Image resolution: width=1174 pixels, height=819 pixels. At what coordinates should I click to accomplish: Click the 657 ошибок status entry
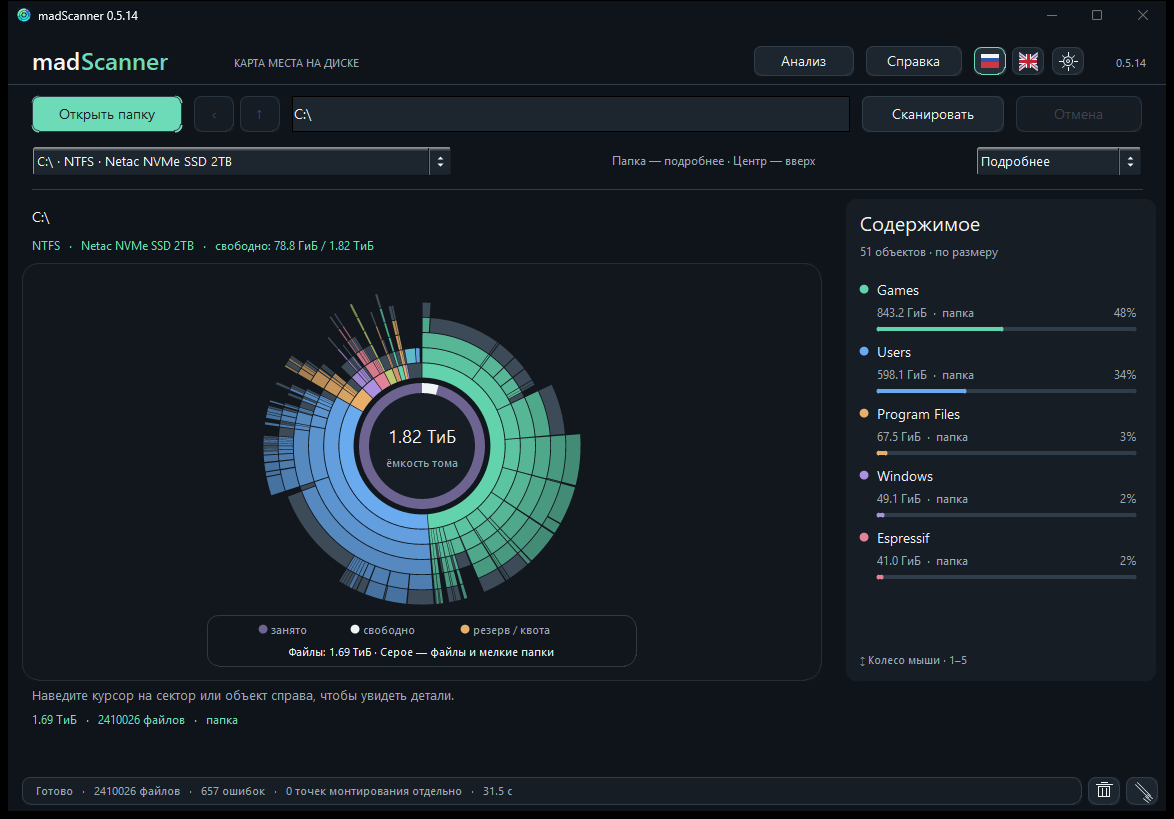point(233,791)
